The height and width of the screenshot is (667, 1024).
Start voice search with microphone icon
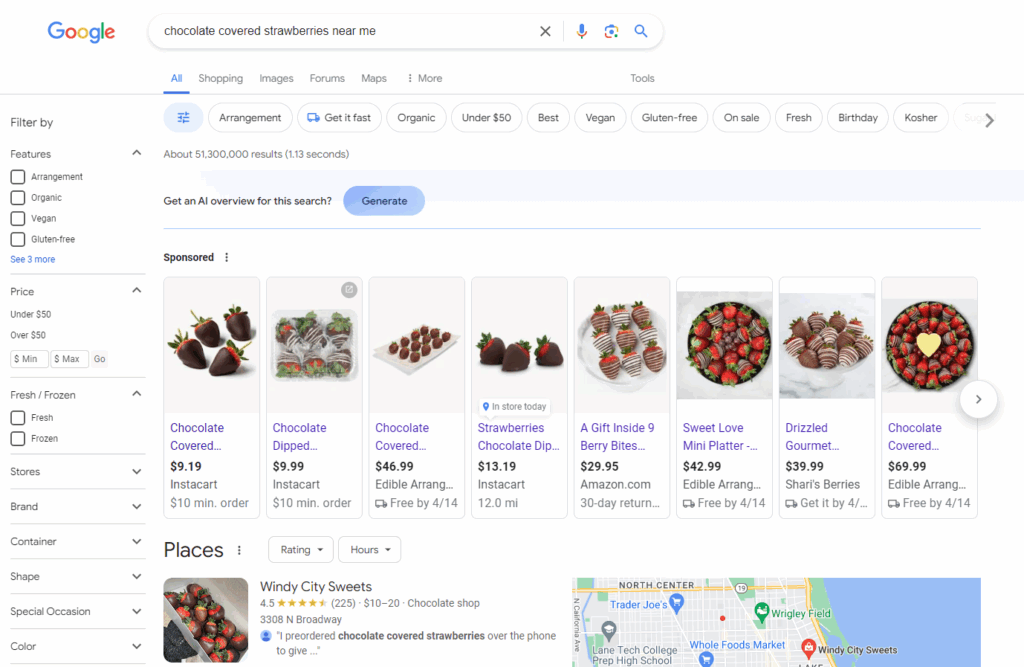point(581,31)
